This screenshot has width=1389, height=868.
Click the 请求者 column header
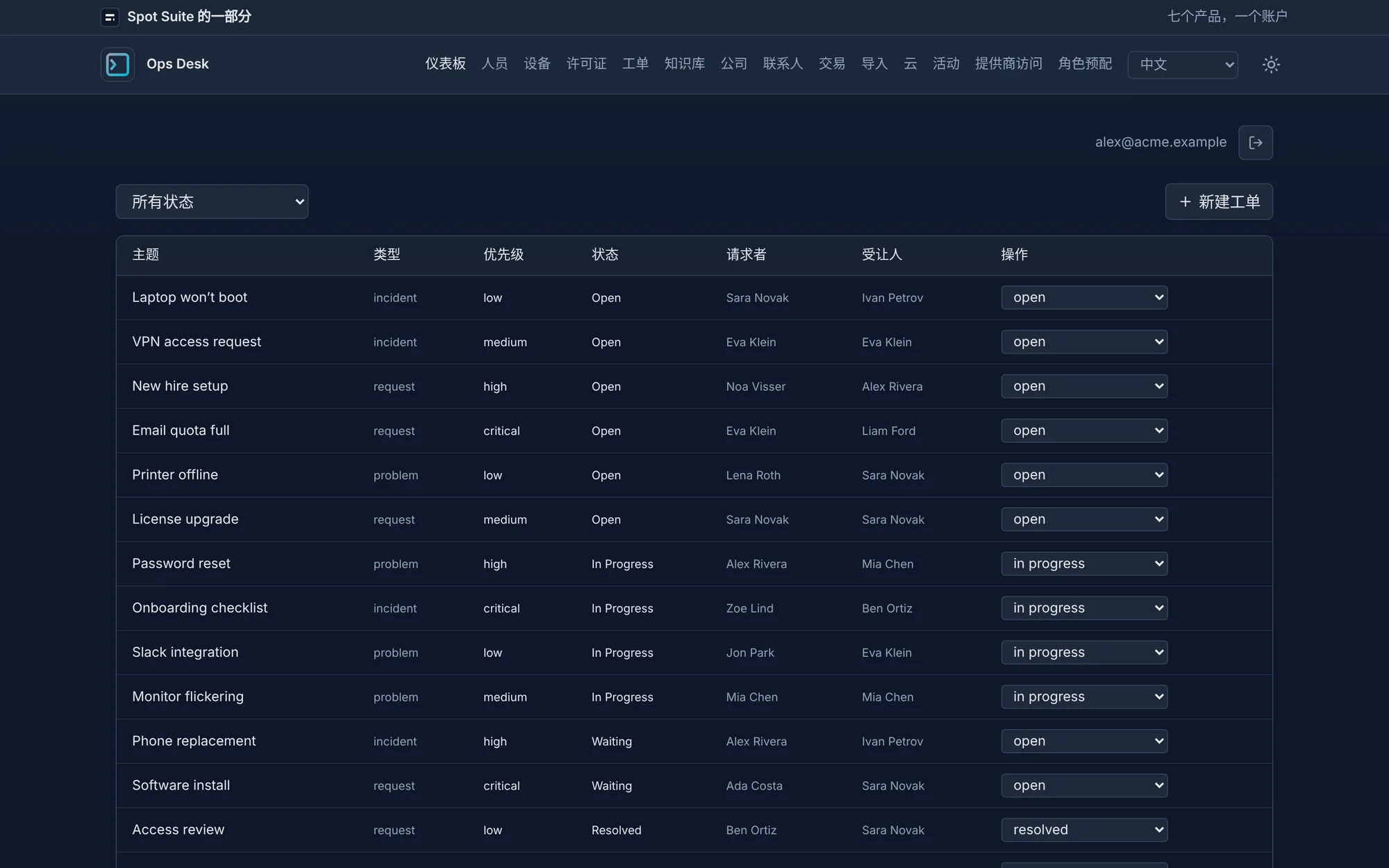click(746, 255)
